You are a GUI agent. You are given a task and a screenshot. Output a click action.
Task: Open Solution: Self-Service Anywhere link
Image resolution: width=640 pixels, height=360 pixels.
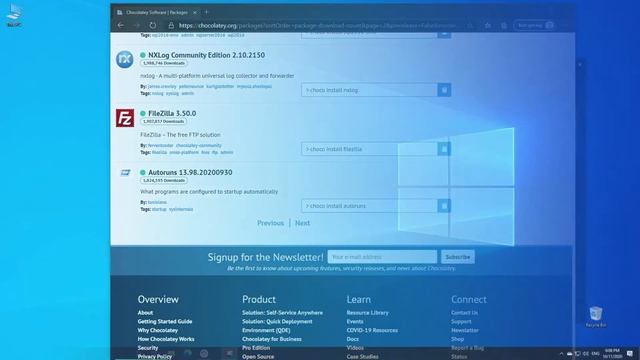click(282, 313)
